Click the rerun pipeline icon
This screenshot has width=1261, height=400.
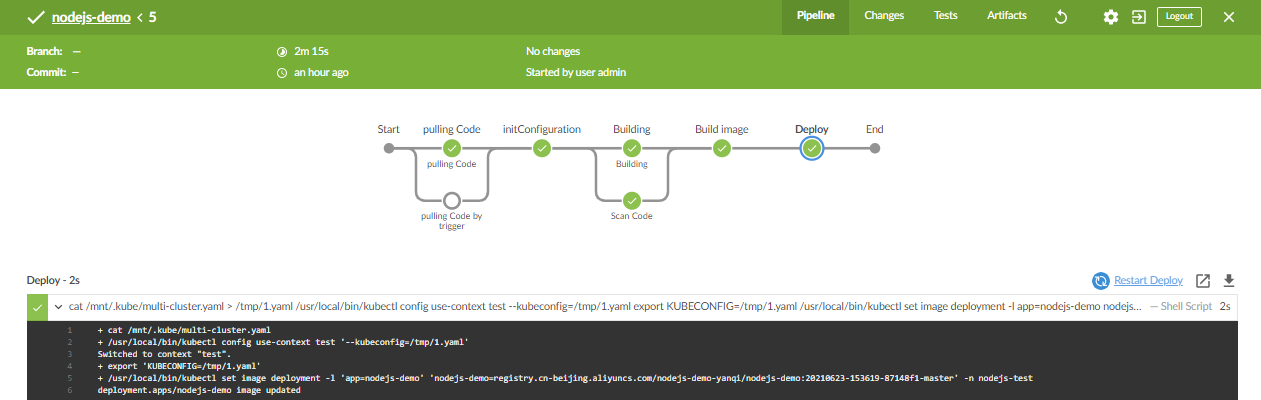click(x=1062, y=17)
